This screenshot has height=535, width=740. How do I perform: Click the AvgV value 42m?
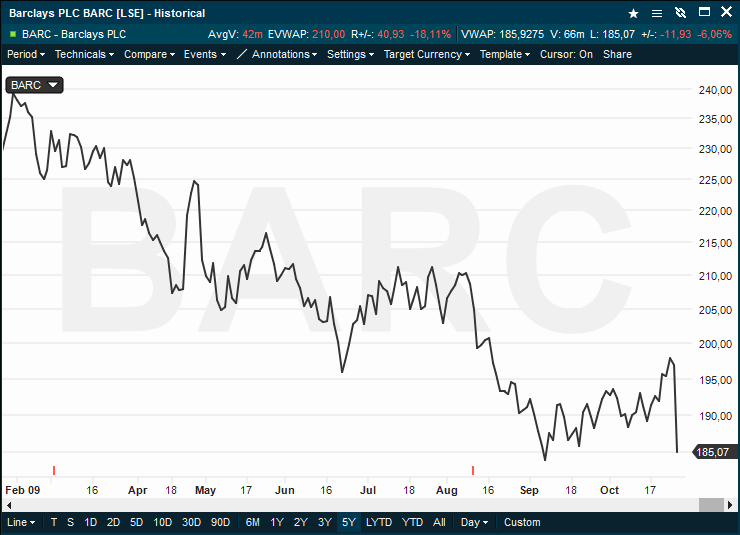[252, 34]
